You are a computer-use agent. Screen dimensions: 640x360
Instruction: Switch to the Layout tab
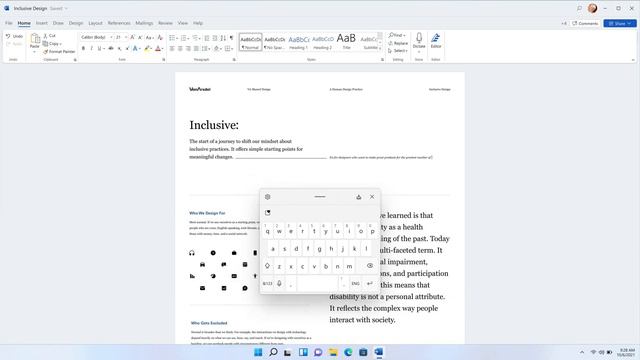96,23
